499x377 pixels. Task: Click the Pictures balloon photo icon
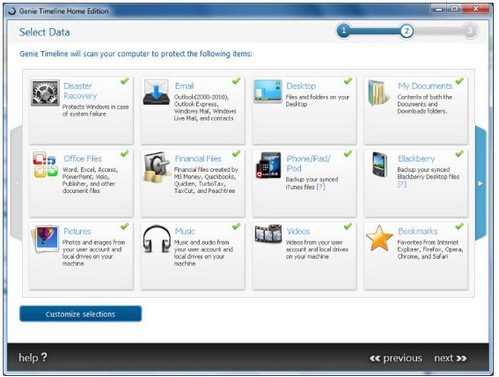[x=45, y=239]
